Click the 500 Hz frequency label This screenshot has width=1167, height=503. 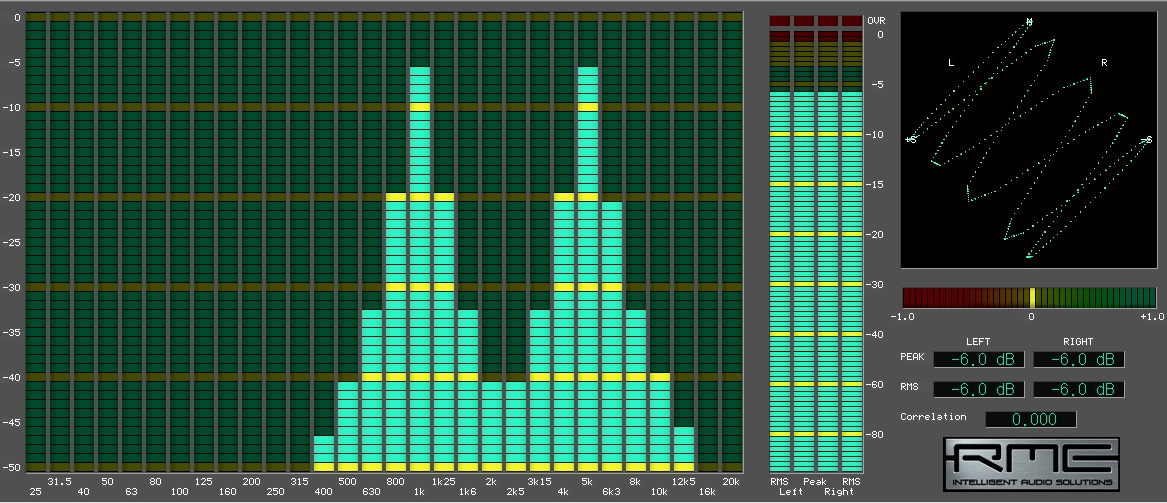(348, 481)
